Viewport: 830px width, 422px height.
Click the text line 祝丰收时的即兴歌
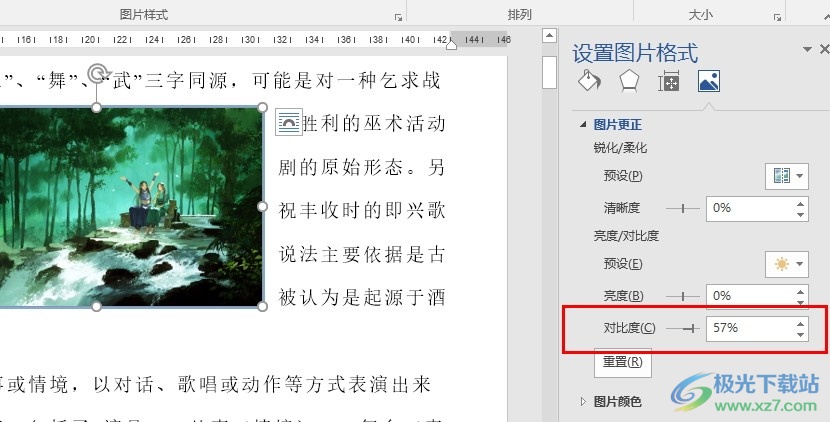[362, 211]
